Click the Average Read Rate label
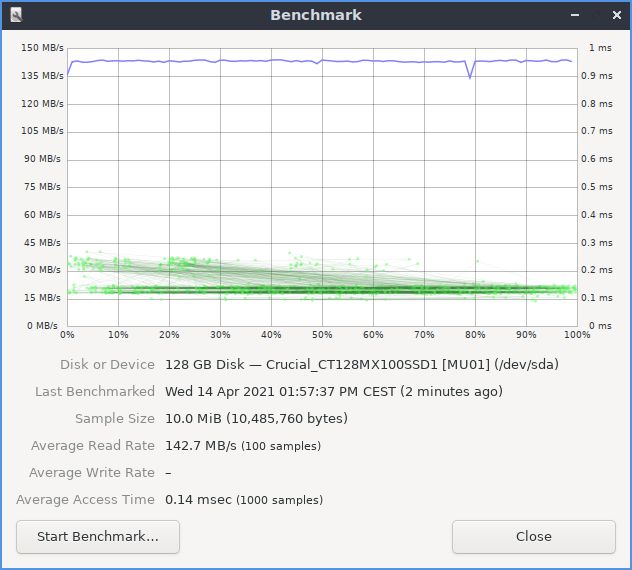 click(93, 445)
